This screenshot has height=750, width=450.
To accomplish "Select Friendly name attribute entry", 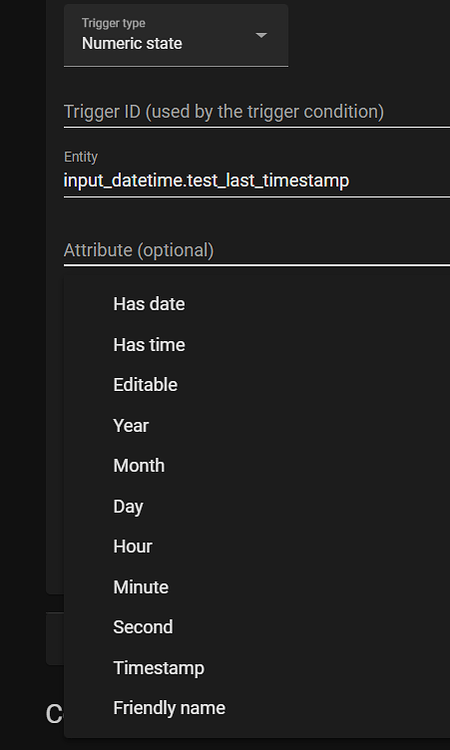I will 257,708.
